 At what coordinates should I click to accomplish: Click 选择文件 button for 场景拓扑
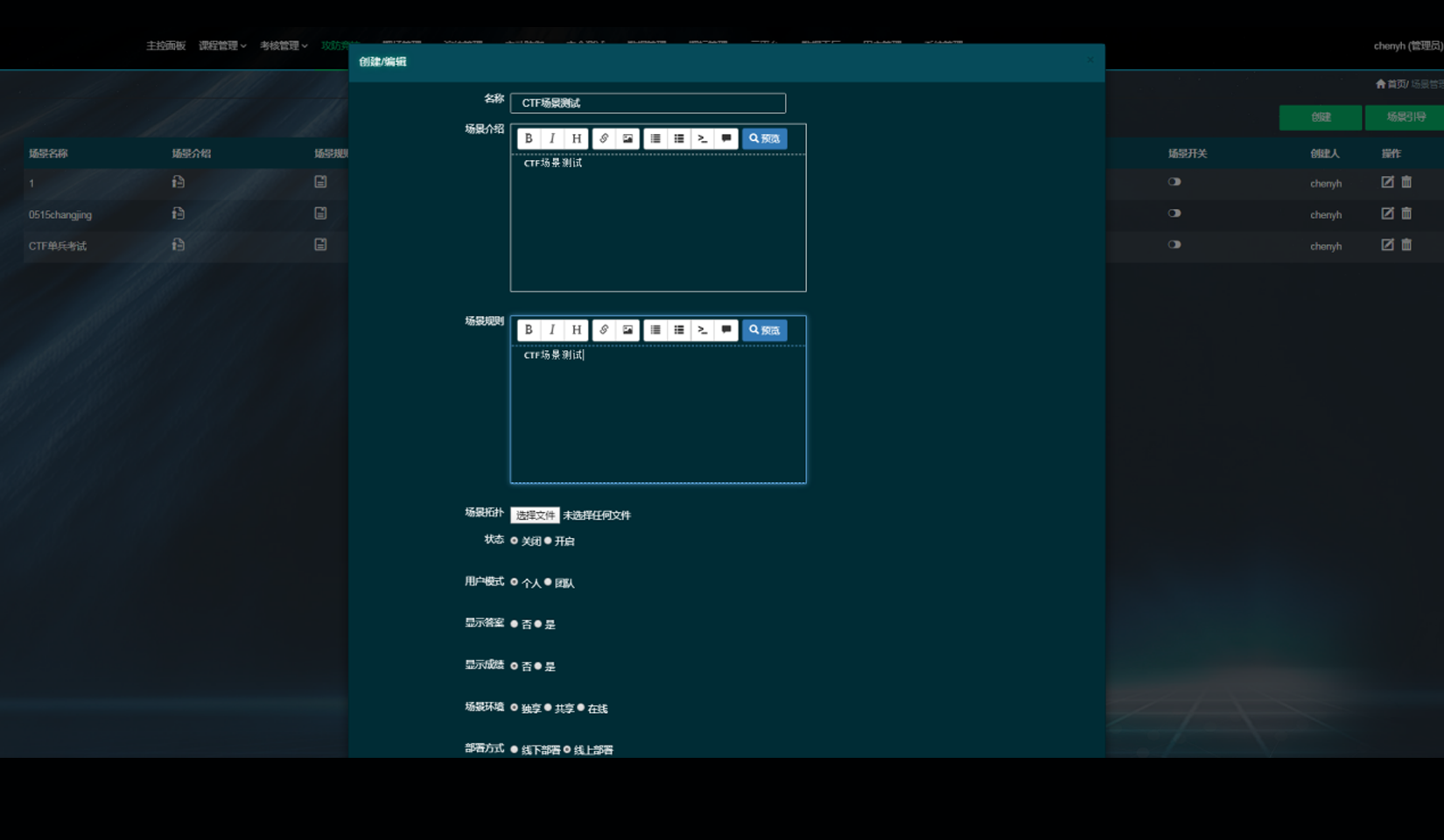pyautogui.click(x=535, y=515)
